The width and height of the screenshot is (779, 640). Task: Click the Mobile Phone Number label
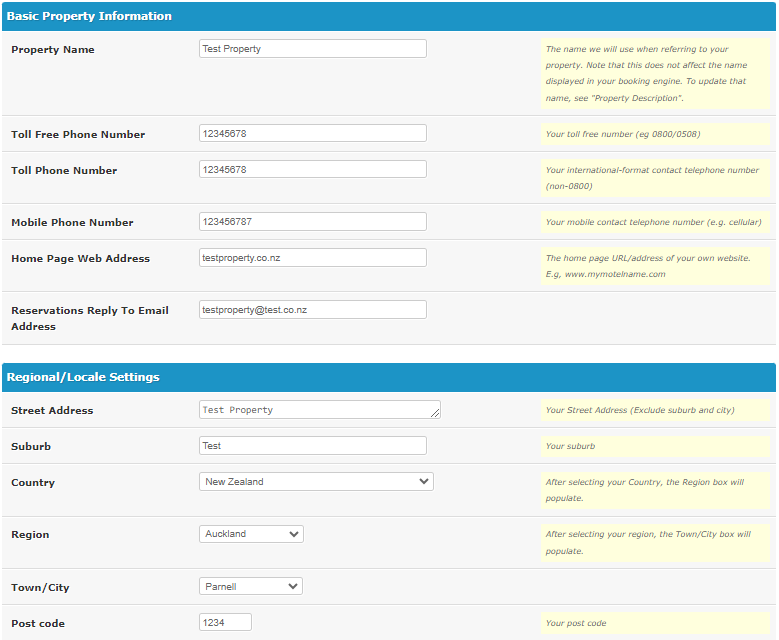click(72, 223)
